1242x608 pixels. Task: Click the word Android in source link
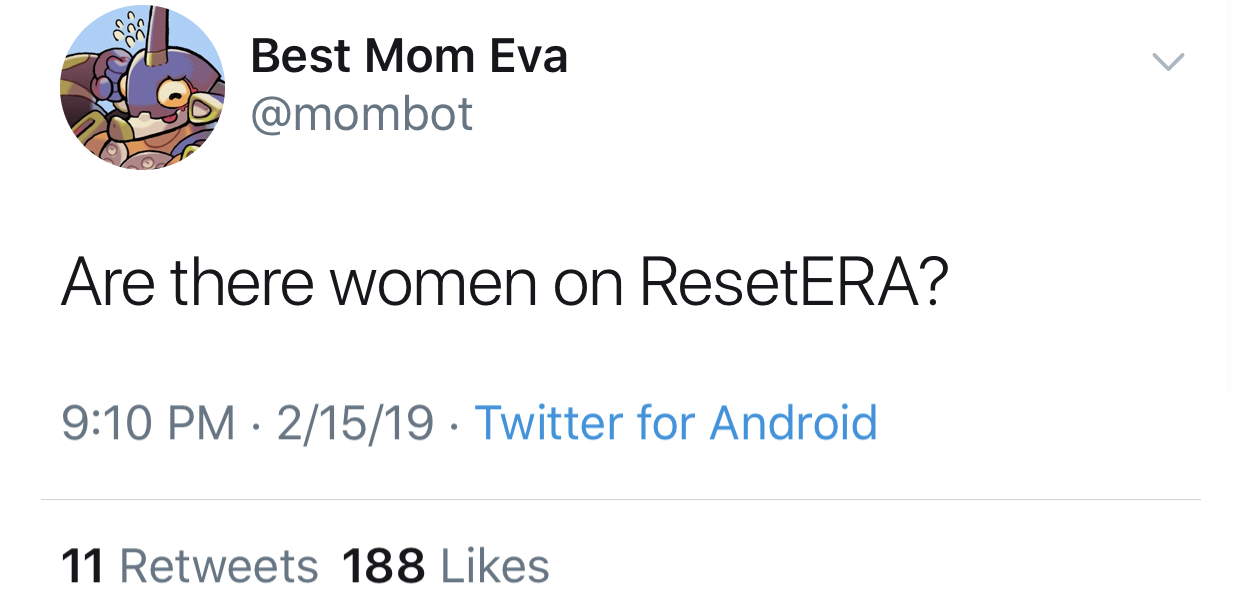tap(794, 422)
